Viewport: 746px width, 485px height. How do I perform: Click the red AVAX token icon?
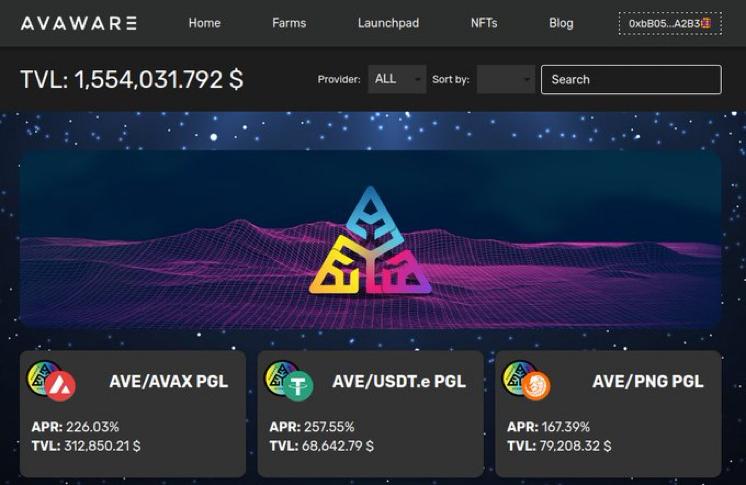(61, 386)
